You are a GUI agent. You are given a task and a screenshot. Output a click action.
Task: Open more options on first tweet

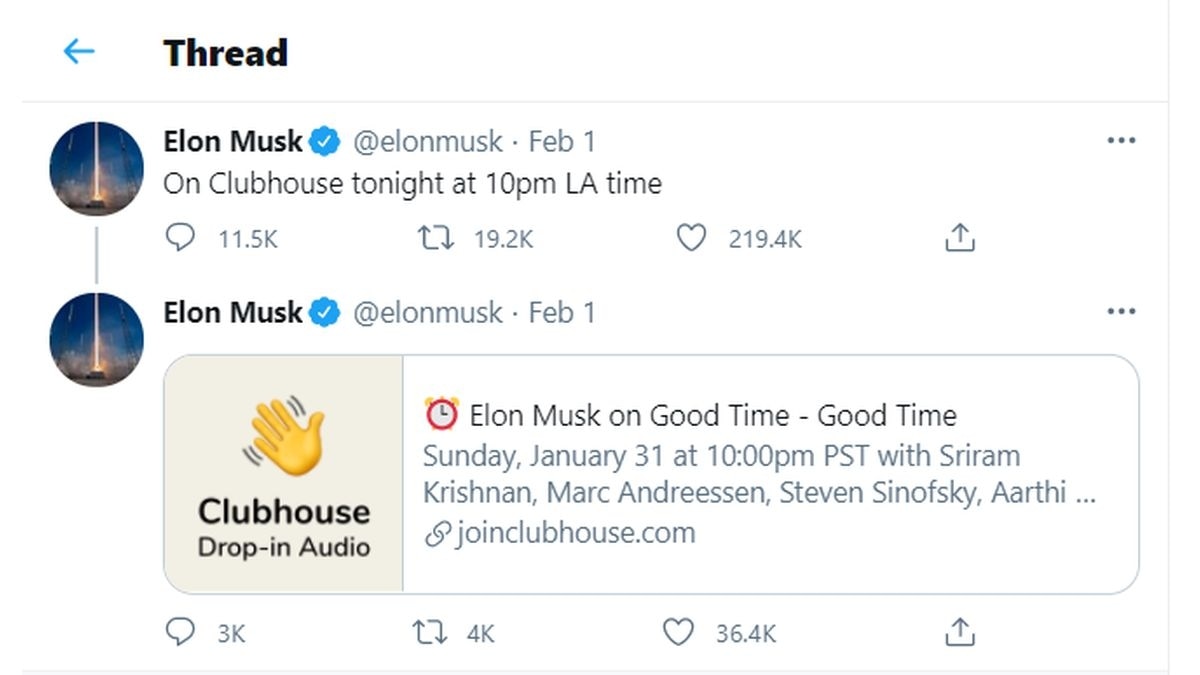1121,141
